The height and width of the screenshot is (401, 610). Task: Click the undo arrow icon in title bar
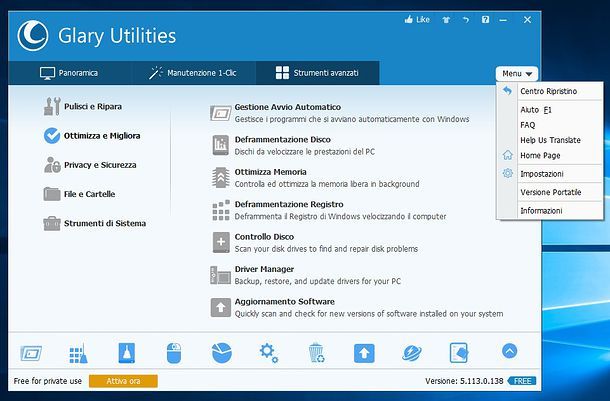466,20
